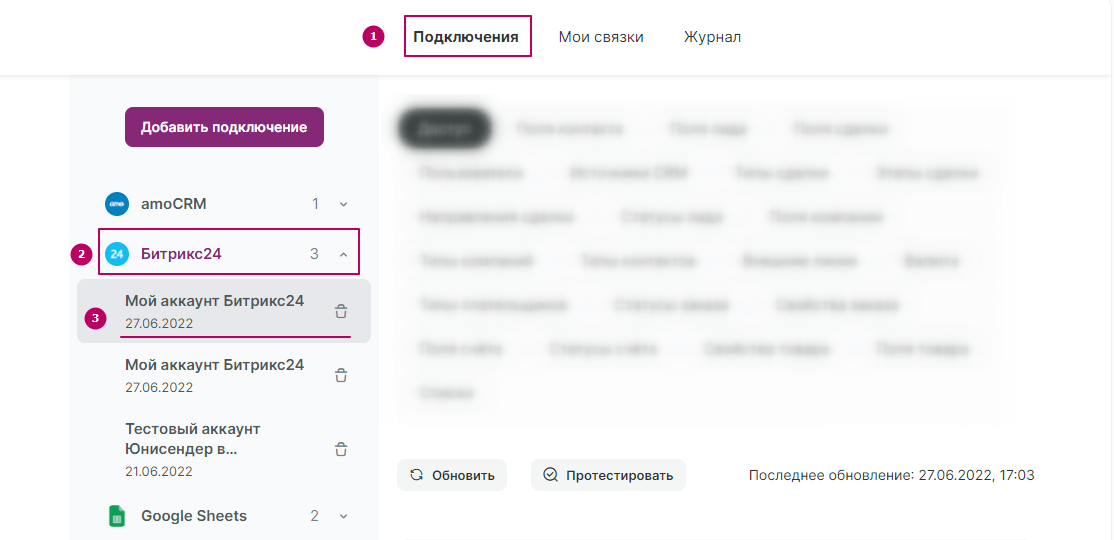1114x540 pixels.
Task: Expand the Google Sheets group chevron
Action: tap(343, 517)
